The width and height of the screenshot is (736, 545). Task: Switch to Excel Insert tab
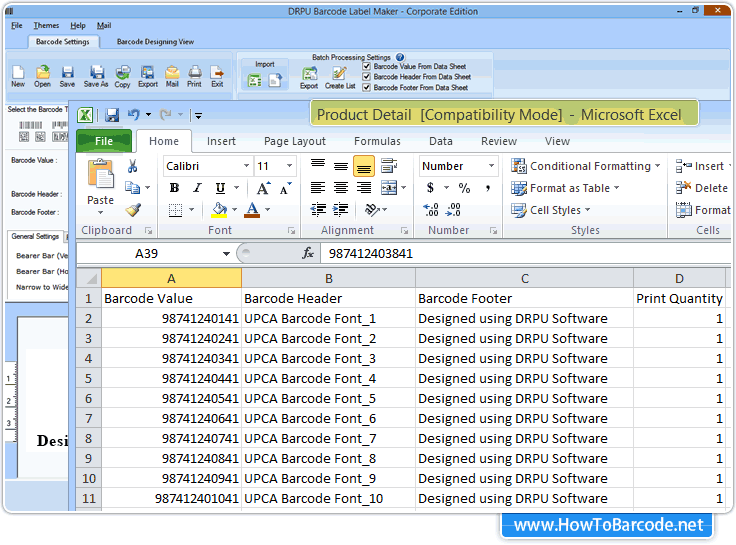(x=221, y=141)
